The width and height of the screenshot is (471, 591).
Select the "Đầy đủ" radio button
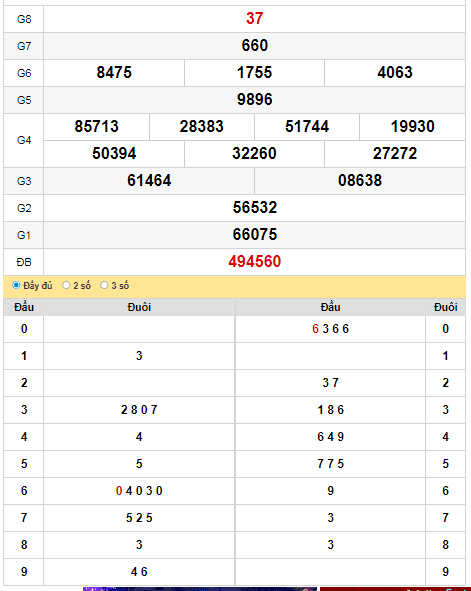pos(16,285)
